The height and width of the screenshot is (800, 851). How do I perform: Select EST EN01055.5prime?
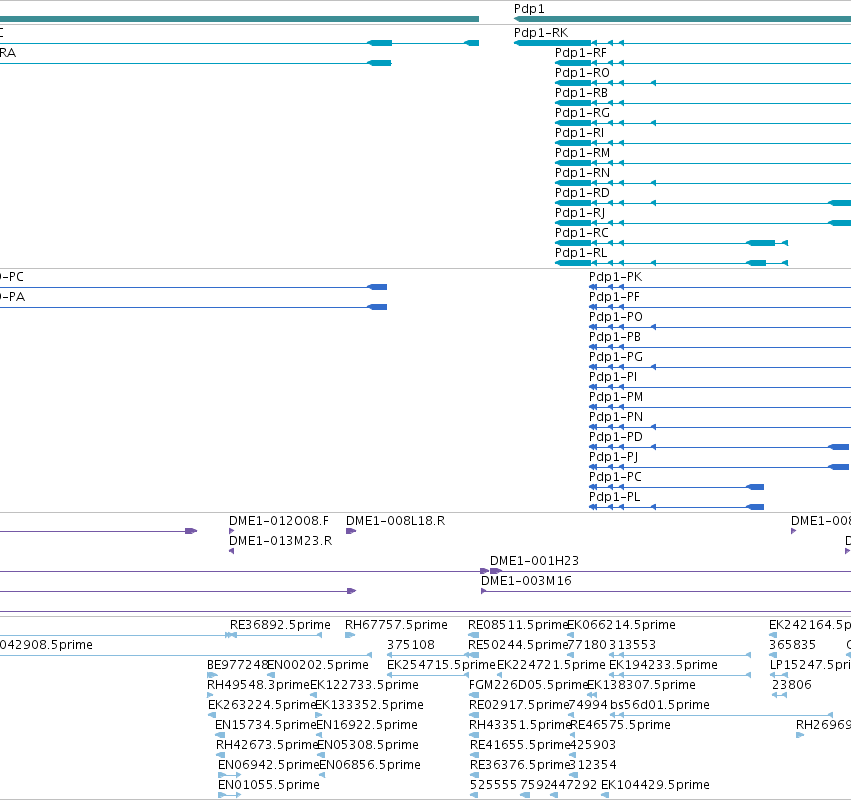click(269, 785)
